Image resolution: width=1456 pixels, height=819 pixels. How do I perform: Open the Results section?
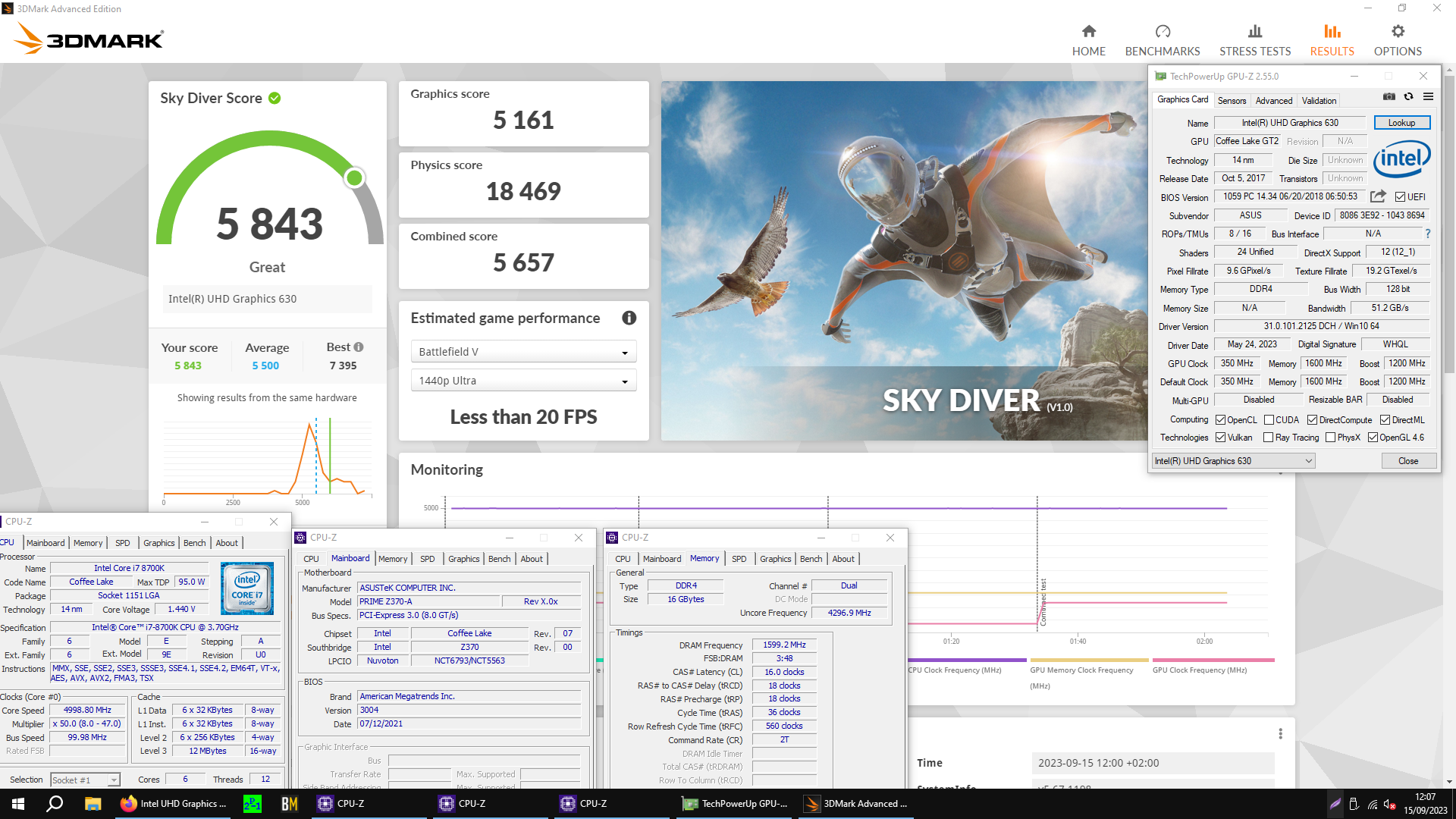point(1332,40)
